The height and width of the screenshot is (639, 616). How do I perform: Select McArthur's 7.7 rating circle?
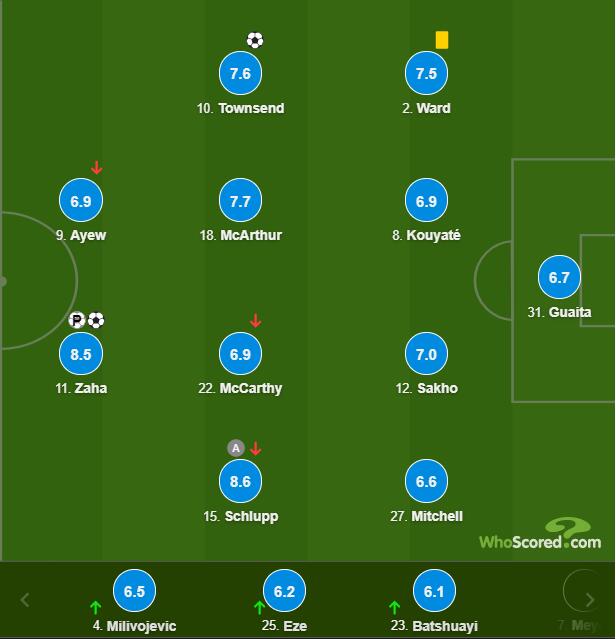pos(240,201)
